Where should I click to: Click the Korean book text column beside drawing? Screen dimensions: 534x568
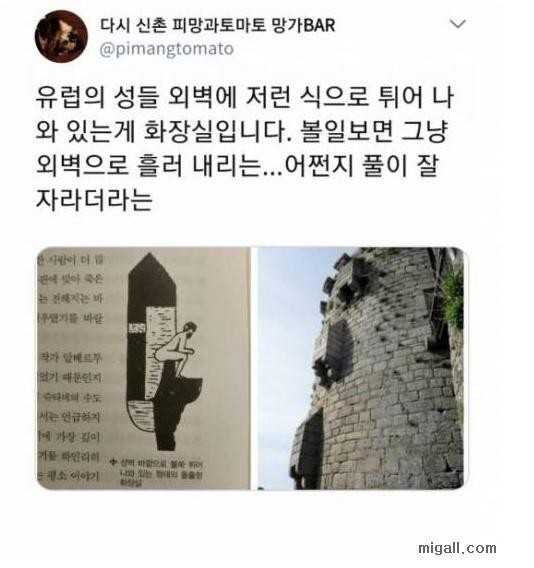pyautogui.click(x=70, y=368)
